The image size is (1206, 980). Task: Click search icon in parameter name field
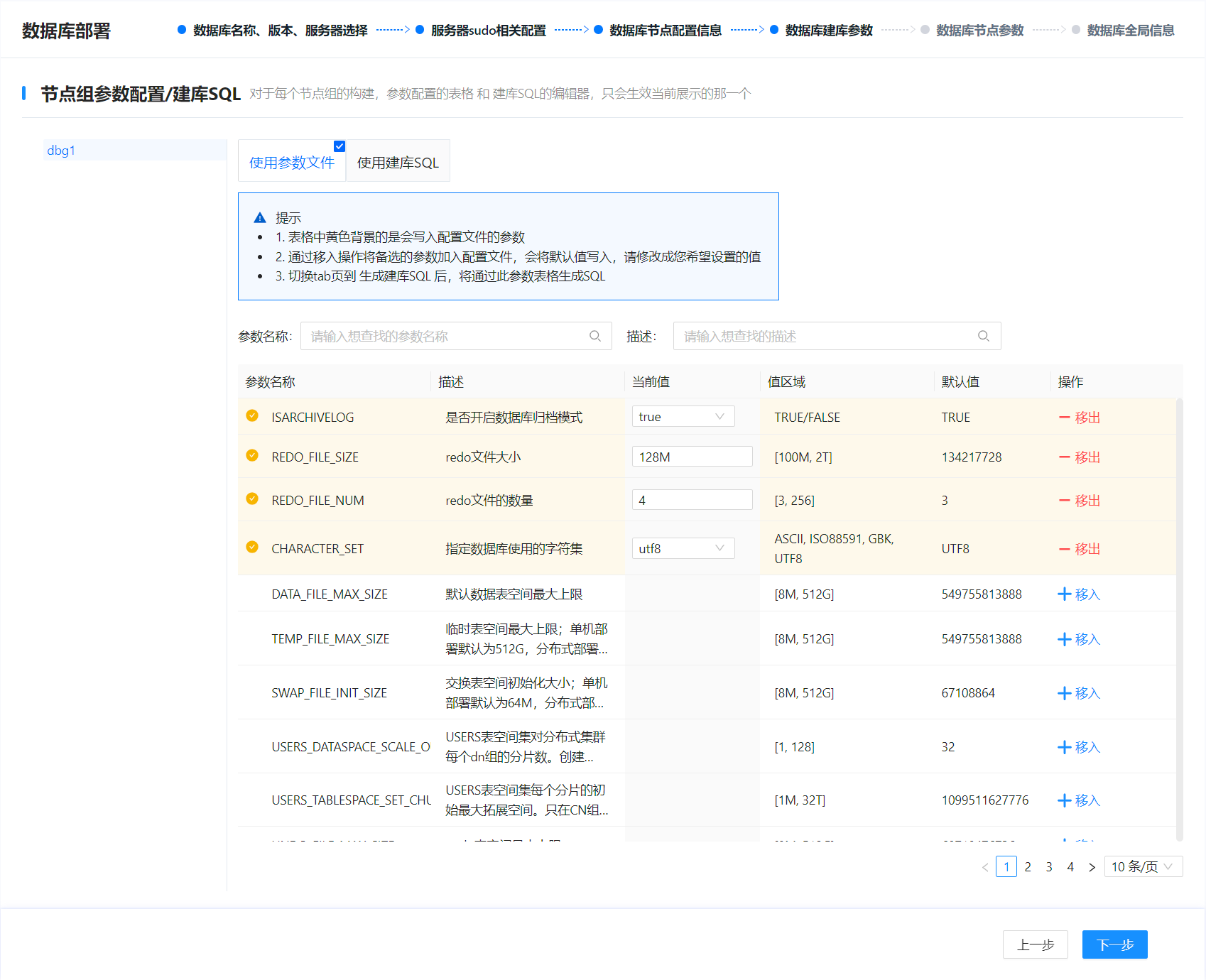pyautogui.click(x=595, y=336)
